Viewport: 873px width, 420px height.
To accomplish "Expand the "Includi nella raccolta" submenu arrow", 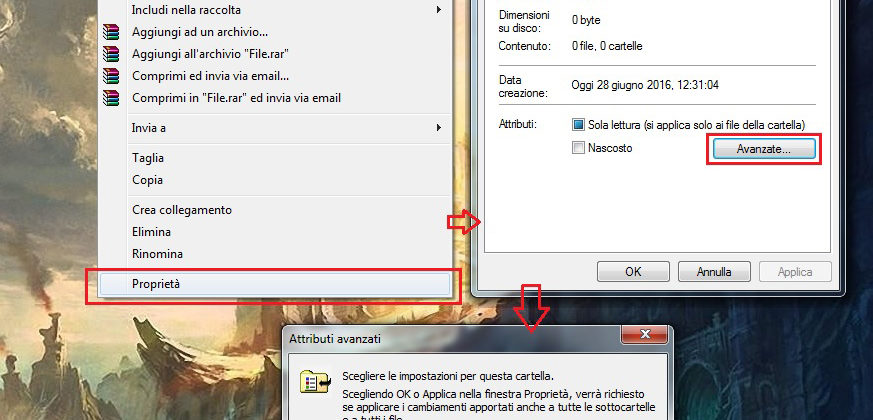I will [439, 10].
